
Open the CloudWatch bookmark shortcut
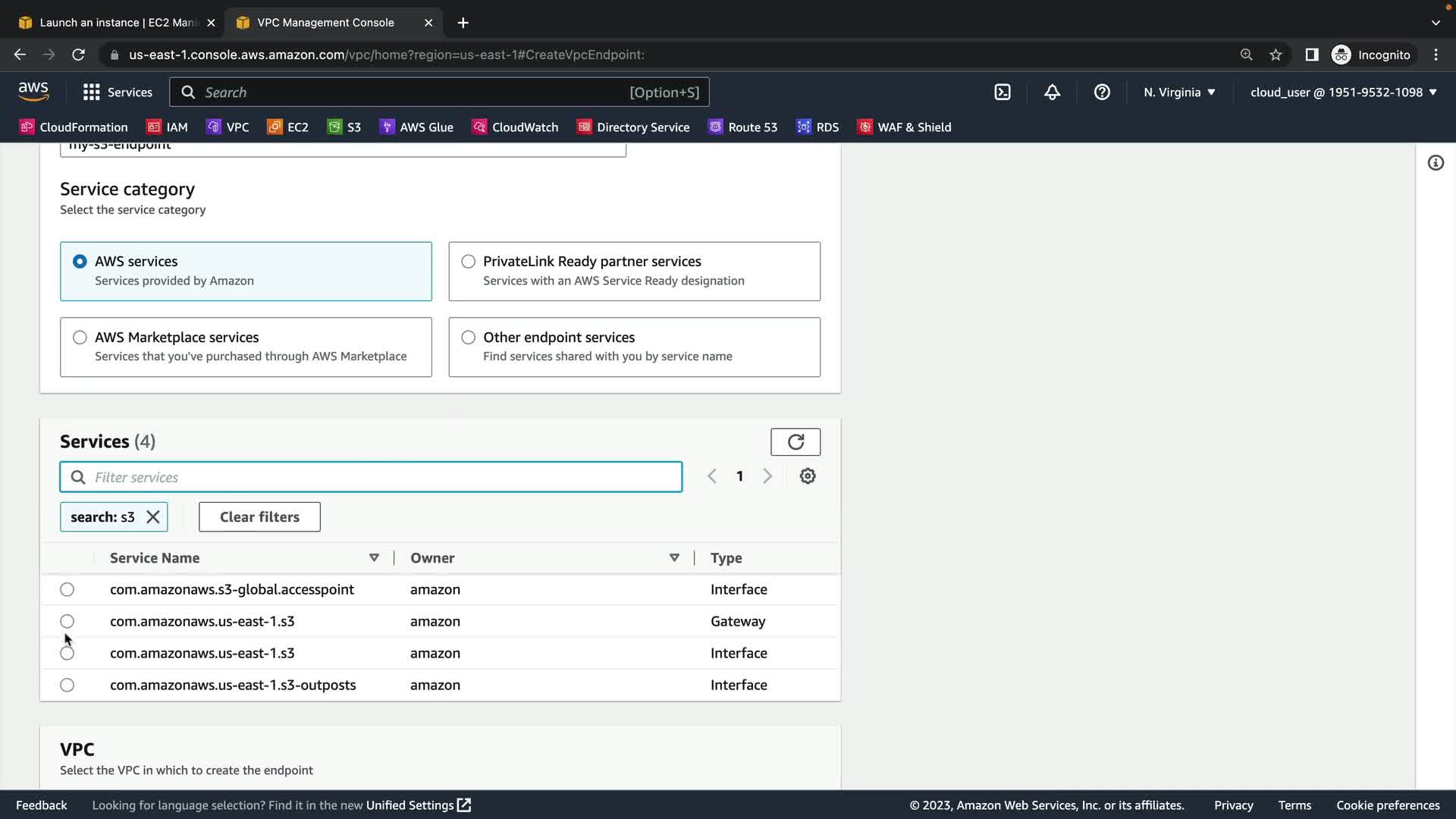[x=515, y=127]
